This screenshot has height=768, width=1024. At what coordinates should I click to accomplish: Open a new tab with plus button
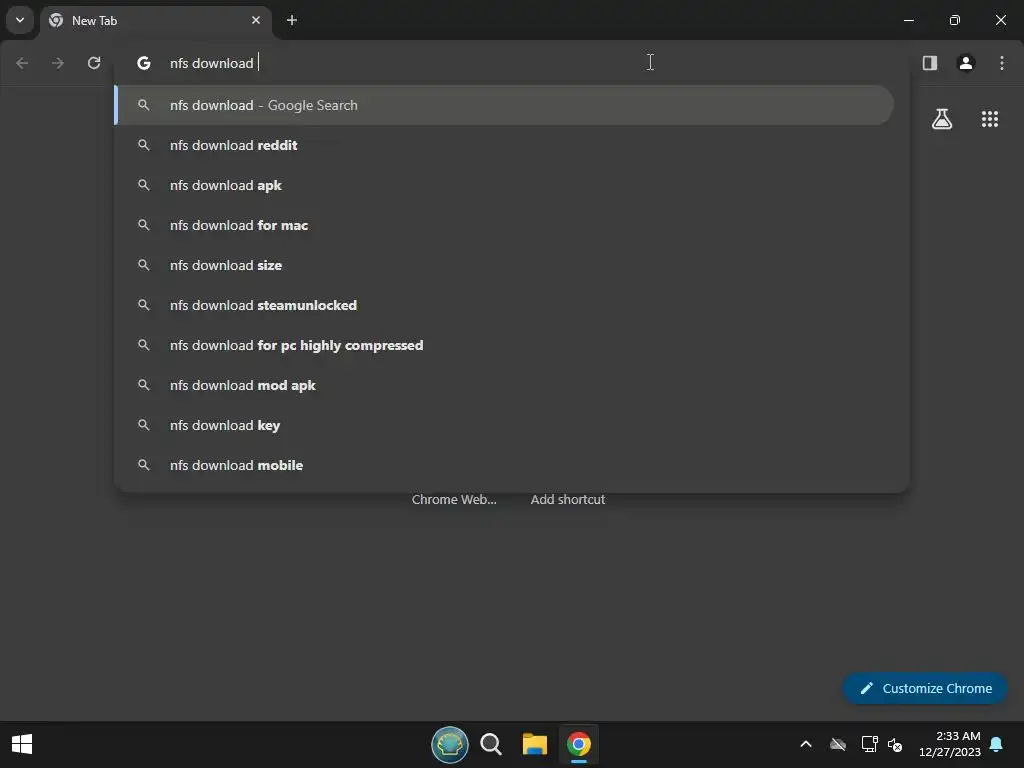coord(292,20)
